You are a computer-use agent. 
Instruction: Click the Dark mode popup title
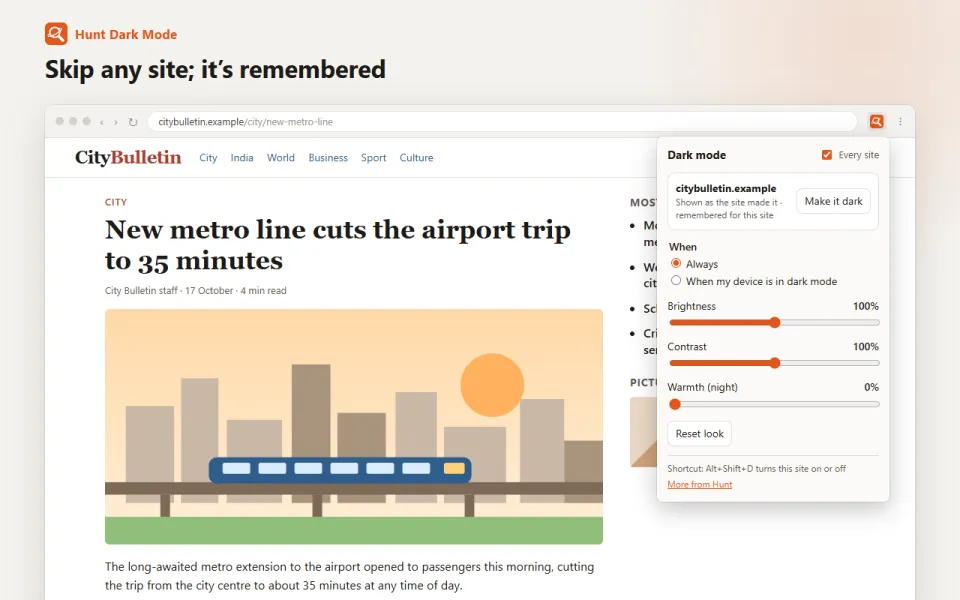pyautogui.click(x=697, y=155)
